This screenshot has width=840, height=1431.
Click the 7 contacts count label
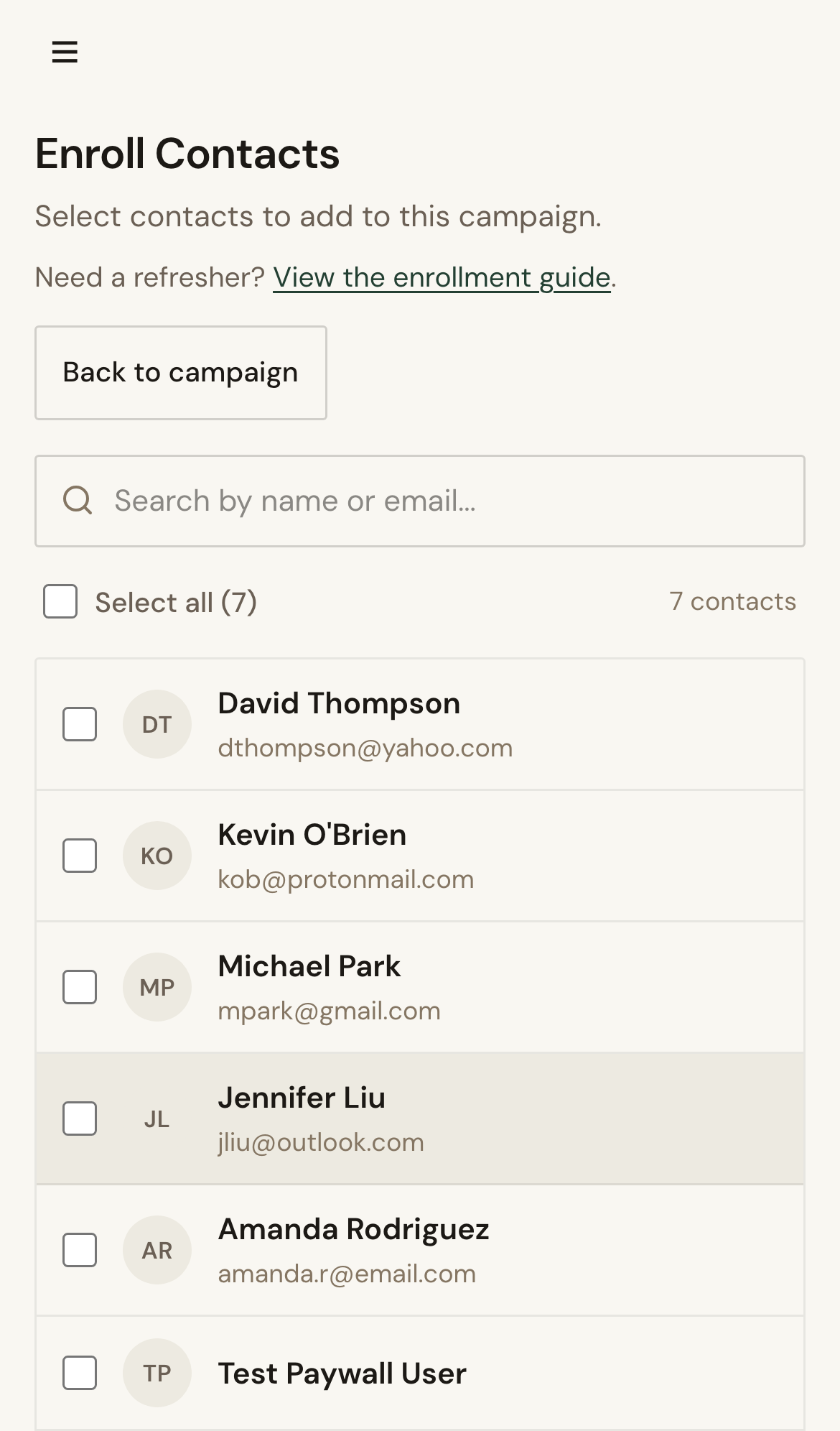(732, 601)
